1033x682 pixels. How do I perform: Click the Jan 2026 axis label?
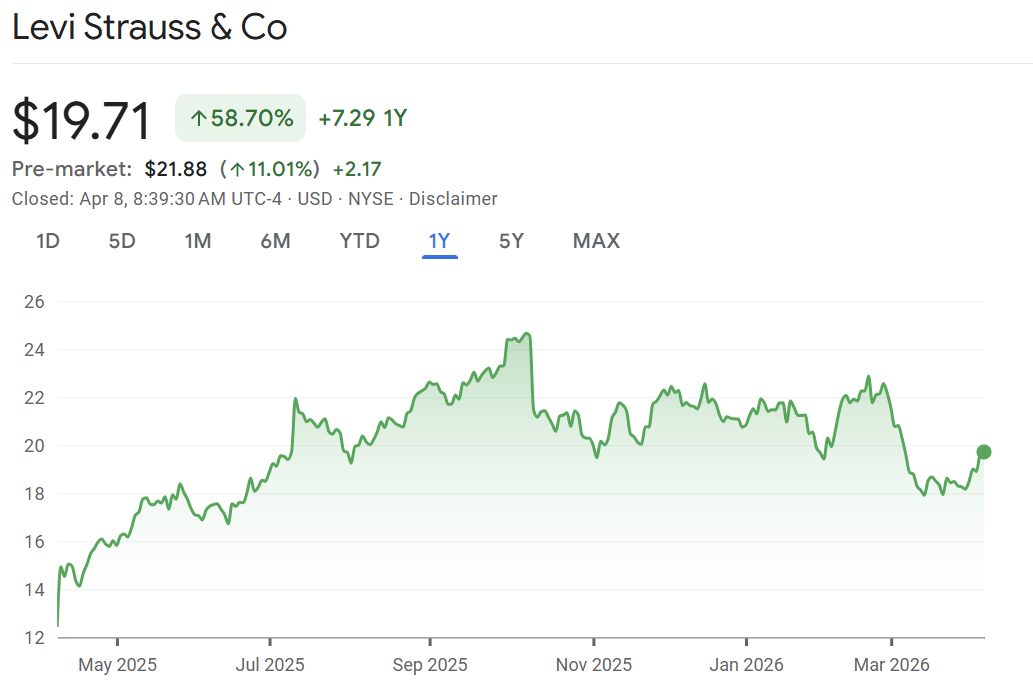tap(746, 664)
